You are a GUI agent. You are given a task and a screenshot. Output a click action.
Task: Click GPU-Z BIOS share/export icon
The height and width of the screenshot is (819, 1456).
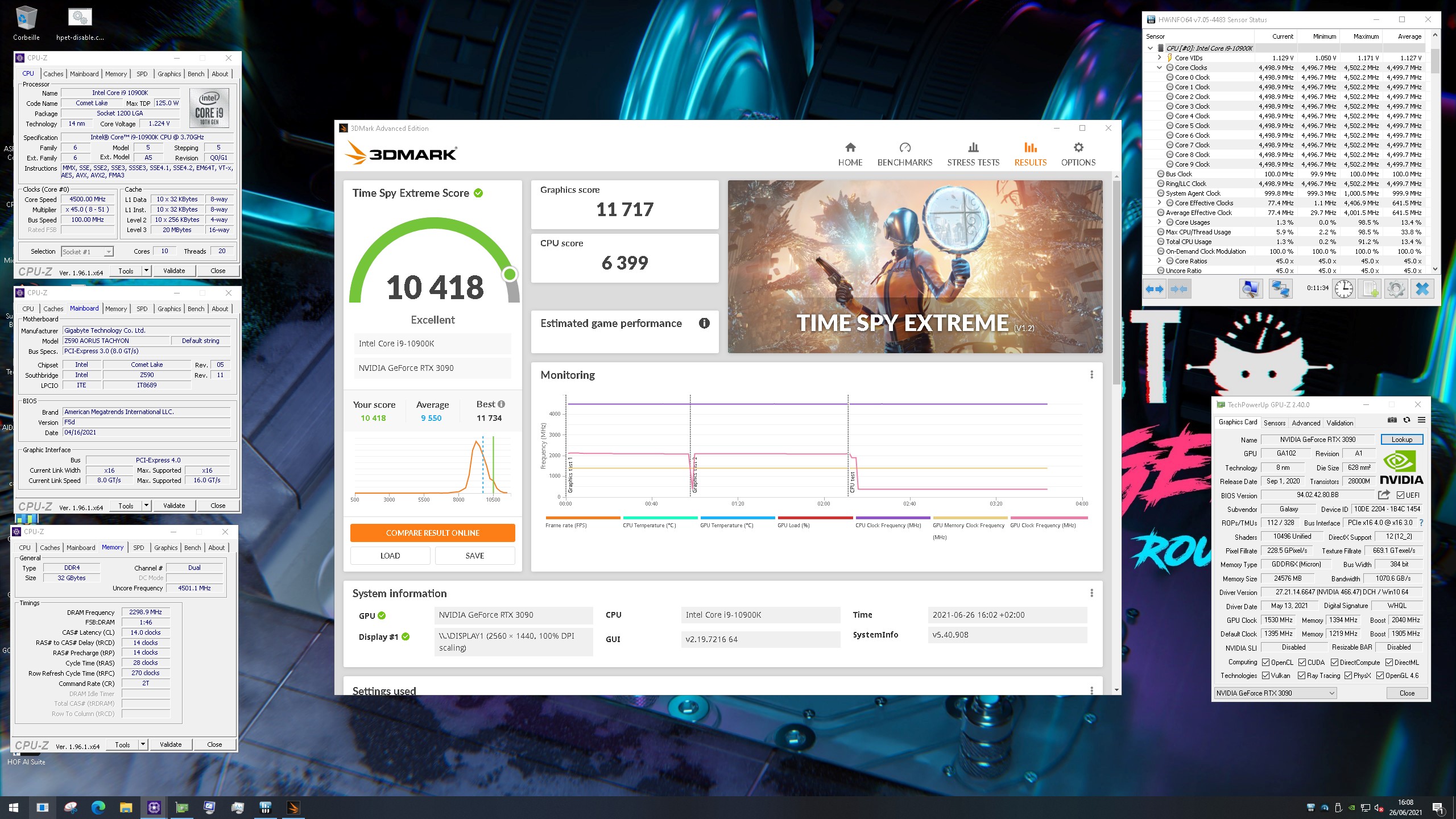click(x=1384, y=495)
